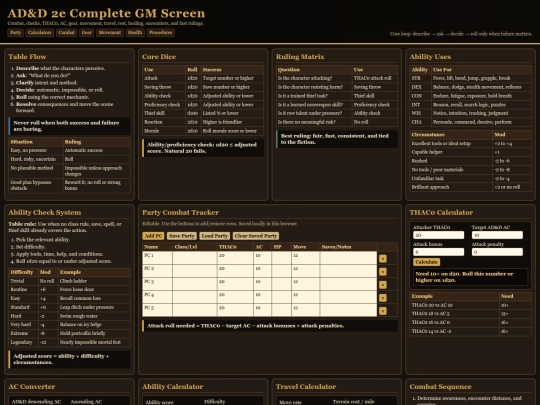
Task: Select the Legendary difficulty row
Action: coord(69,342)
